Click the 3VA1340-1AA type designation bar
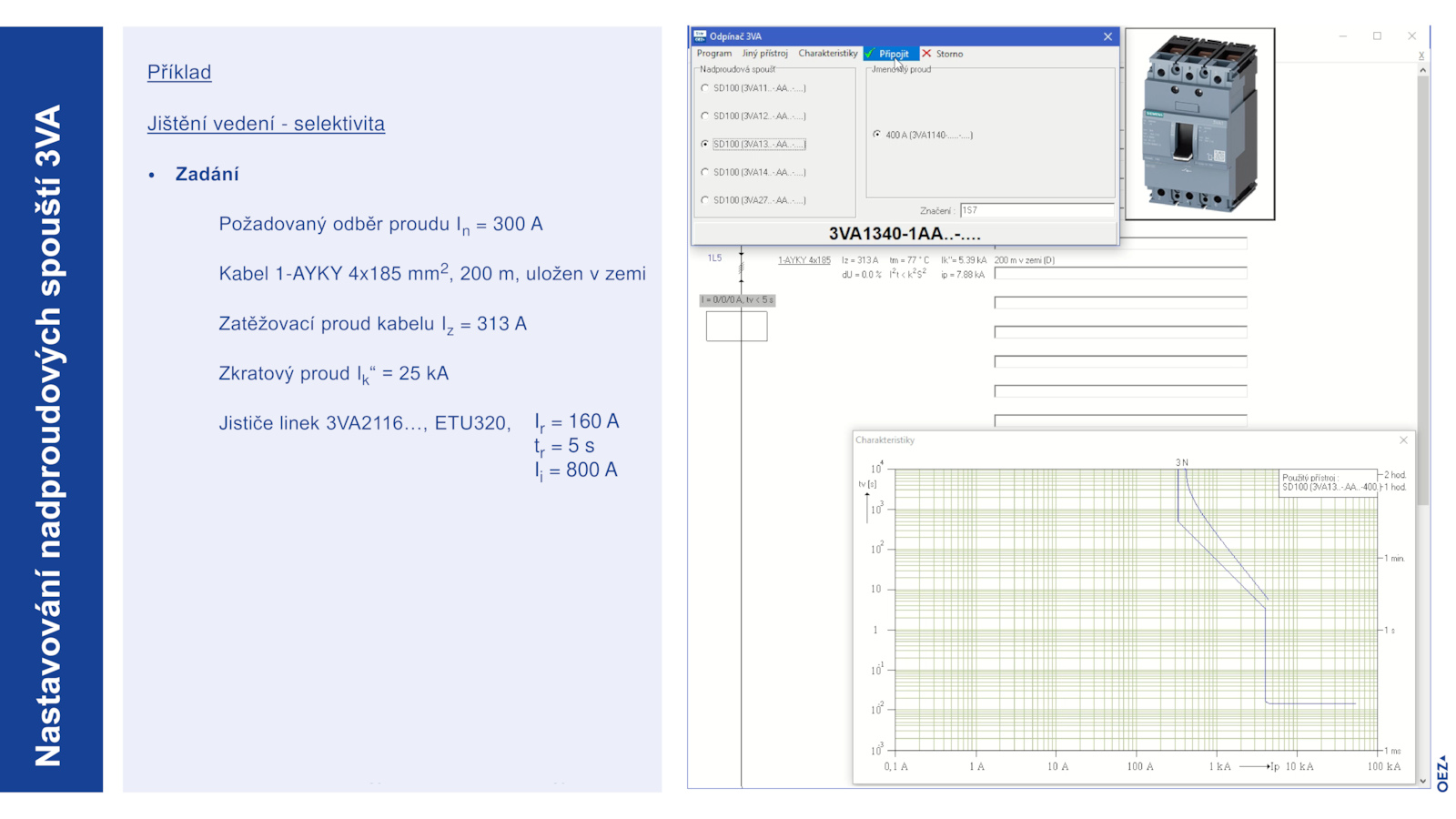1456x819 pixels. pyautogui.click(x=905, y=234)
